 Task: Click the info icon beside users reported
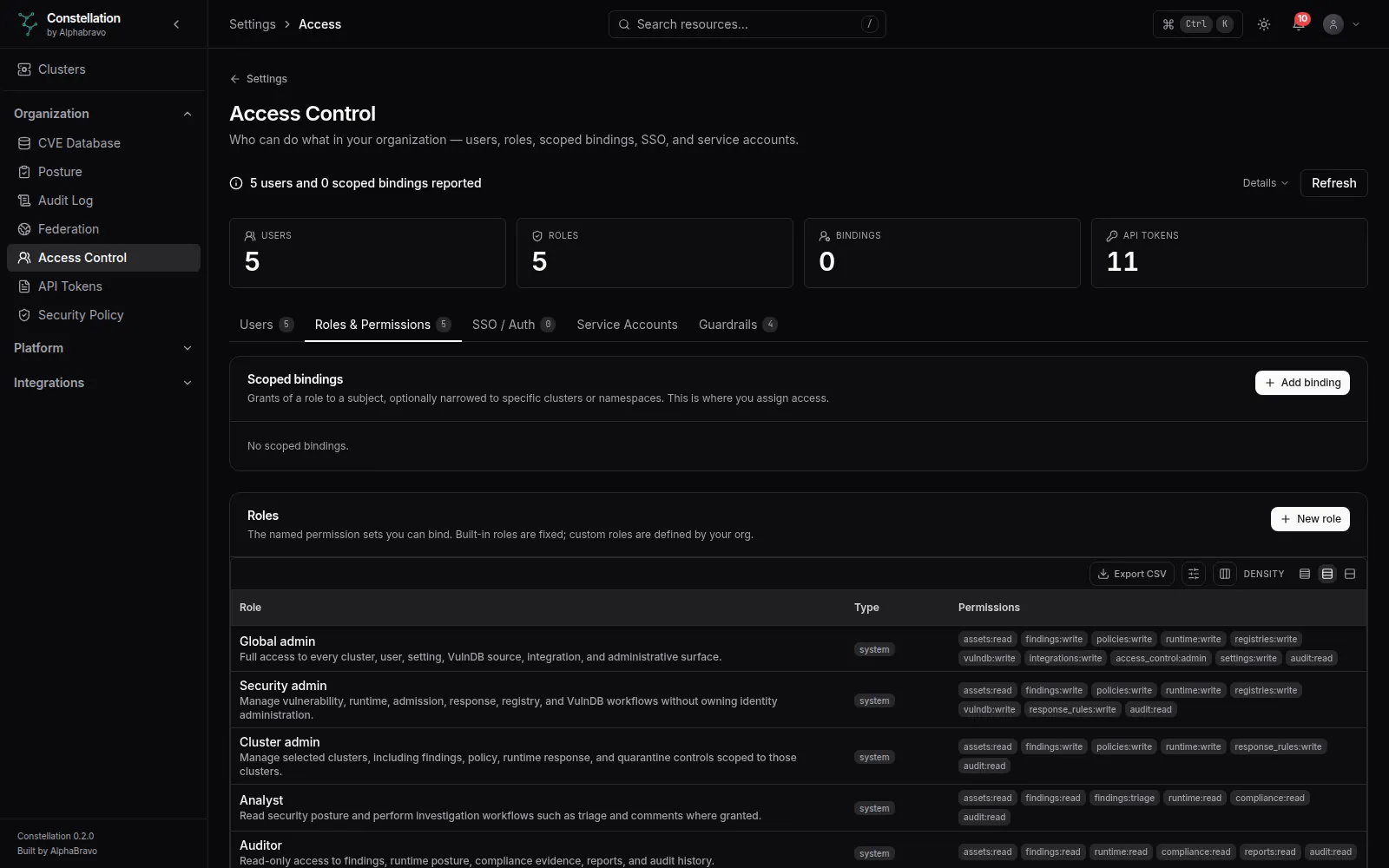click(236, 183)
